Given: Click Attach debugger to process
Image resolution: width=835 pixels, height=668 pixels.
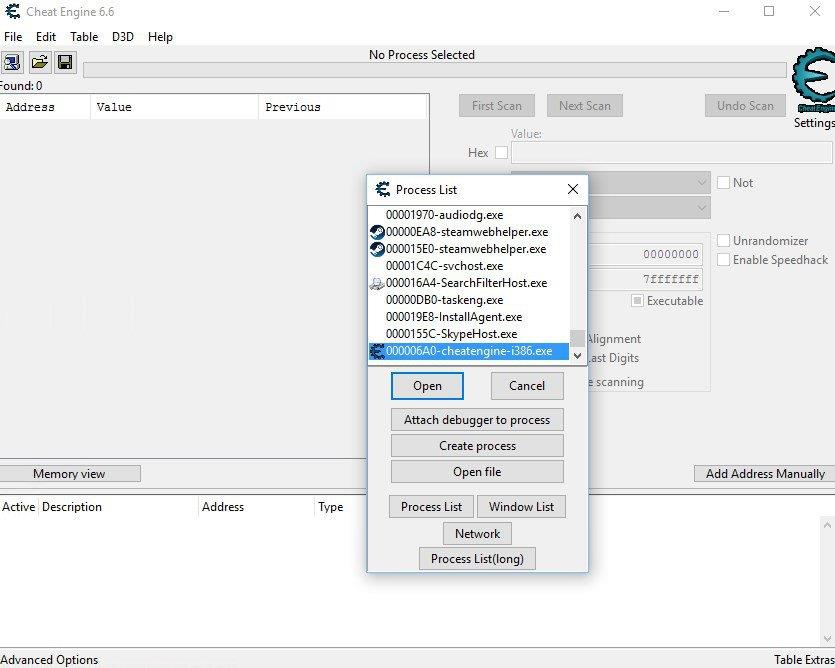Looking at the screenshot, I should click(477, 420).
